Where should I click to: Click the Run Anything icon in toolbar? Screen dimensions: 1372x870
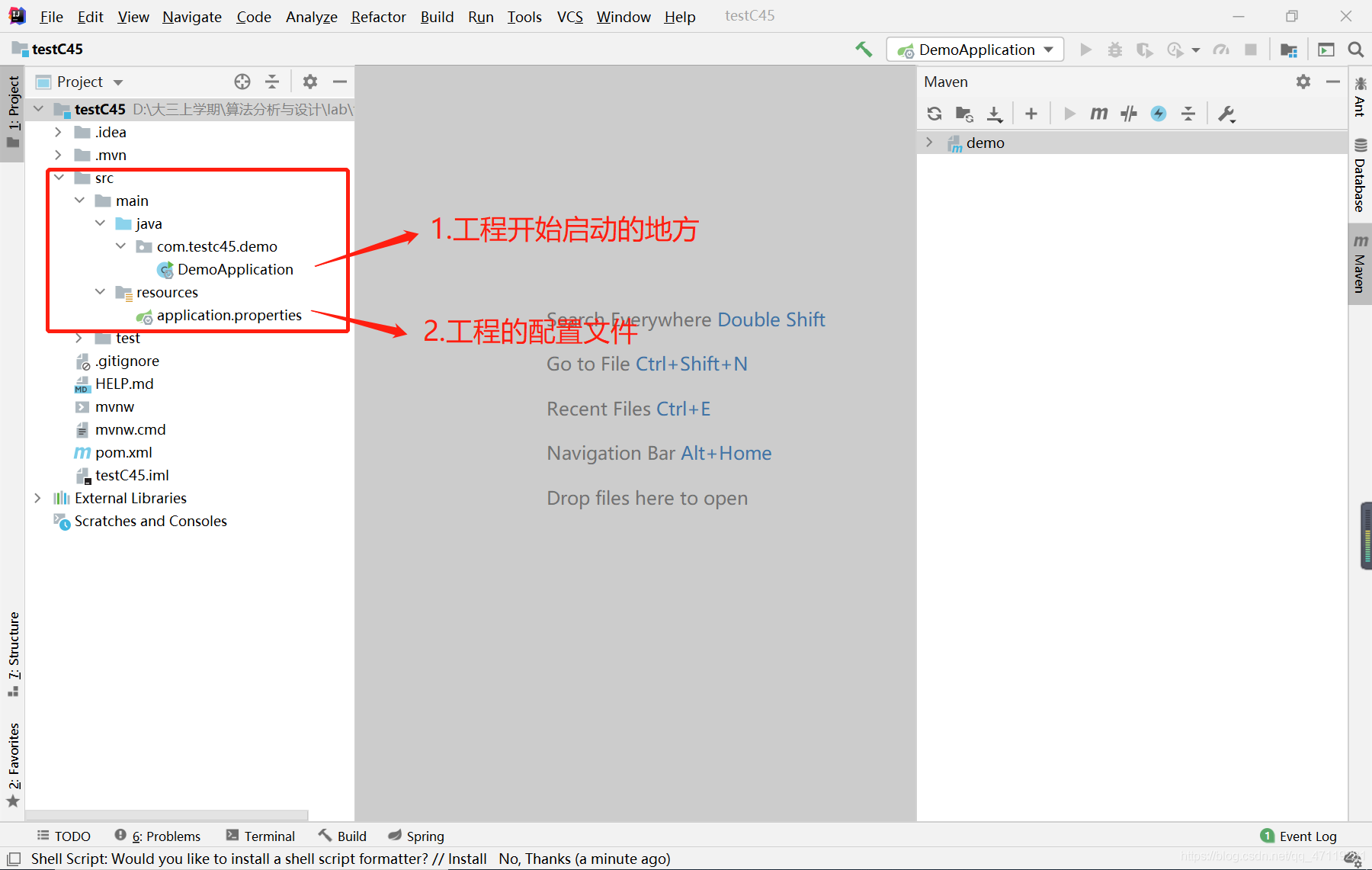pos(1326,50)
